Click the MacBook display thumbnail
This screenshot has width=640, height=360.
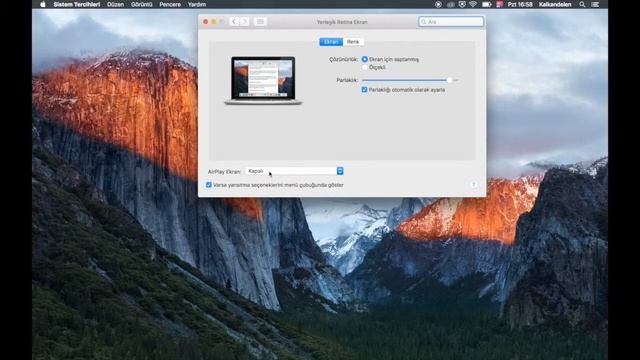tap(263, 80)
